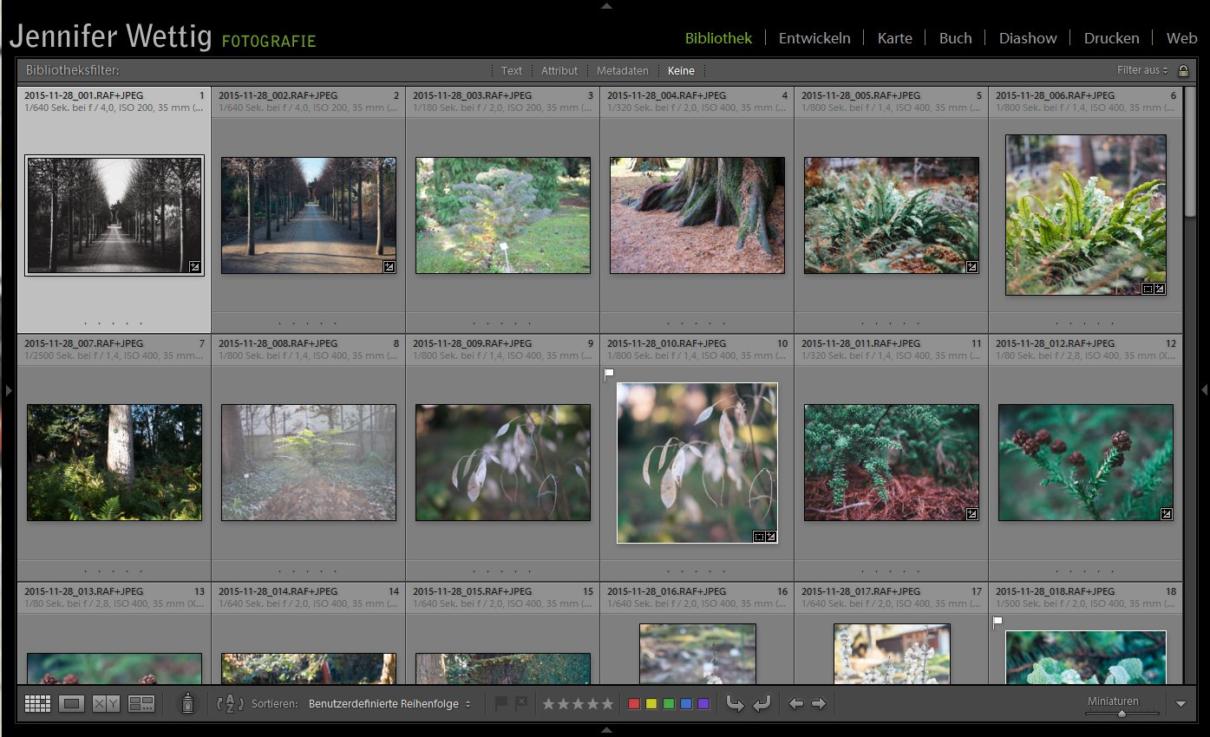This screenshot has height=737, width=1210.
Task: Select the forest tree trunk thumbnail 007
Action: tap(114, 462)
